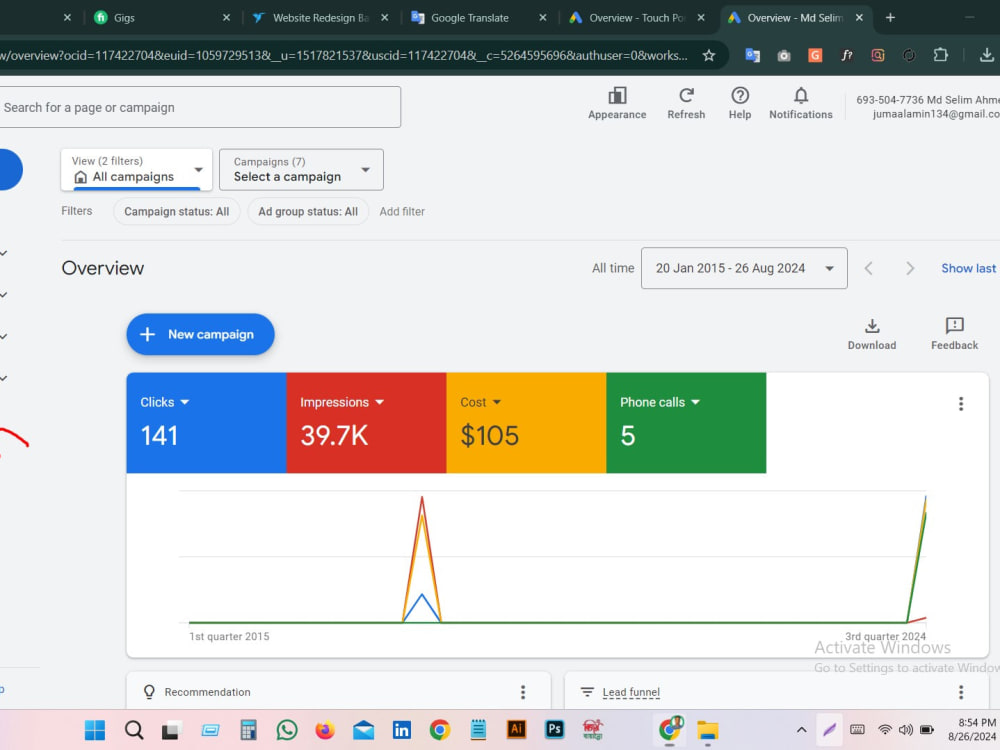Screen dimensions: 1000x750
Task: Focus the Search for a page or campaign field
Action: 199,107
